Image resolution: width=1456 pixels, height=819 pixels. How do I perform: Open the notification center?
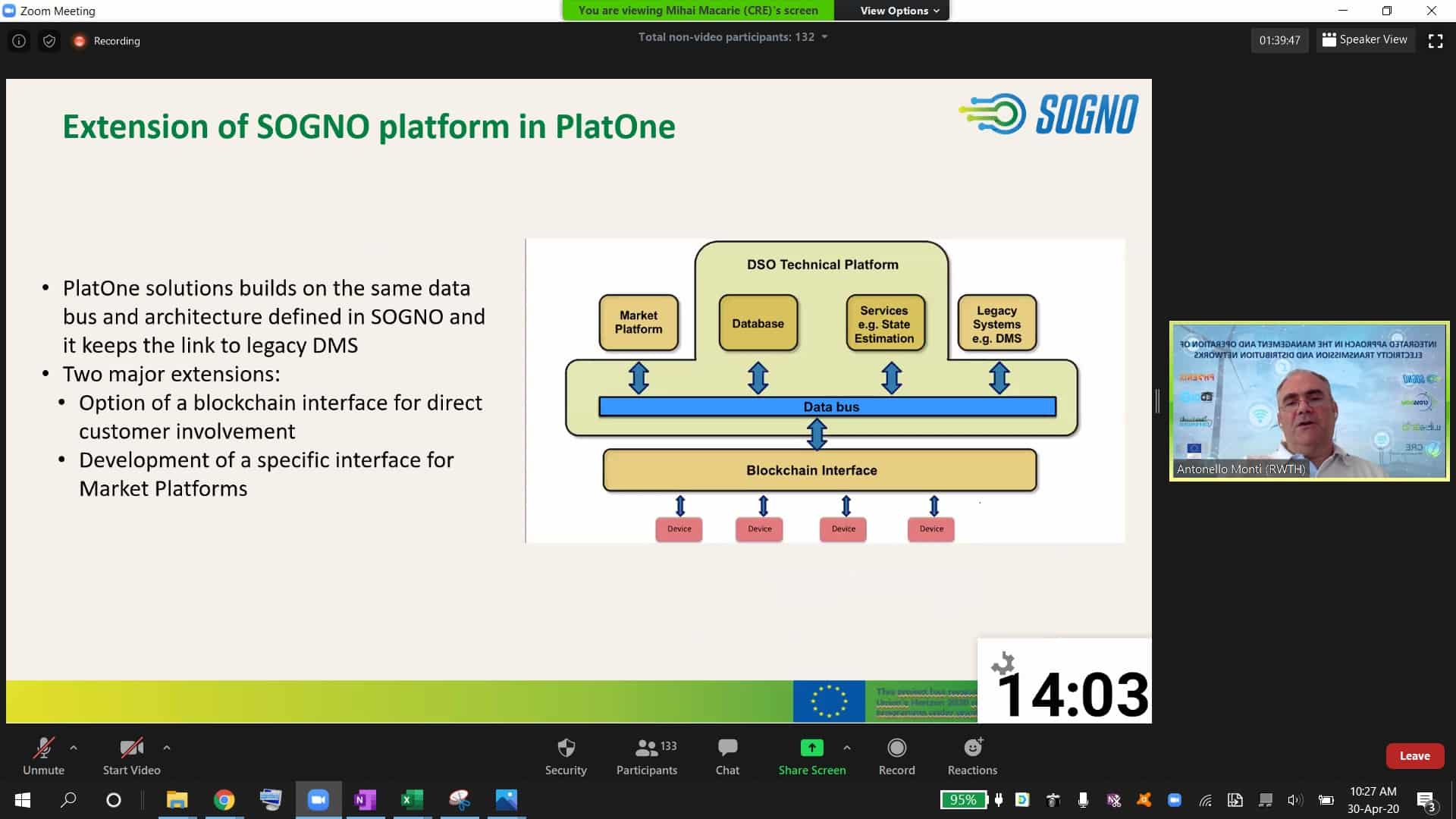[x=1426, y=801]
